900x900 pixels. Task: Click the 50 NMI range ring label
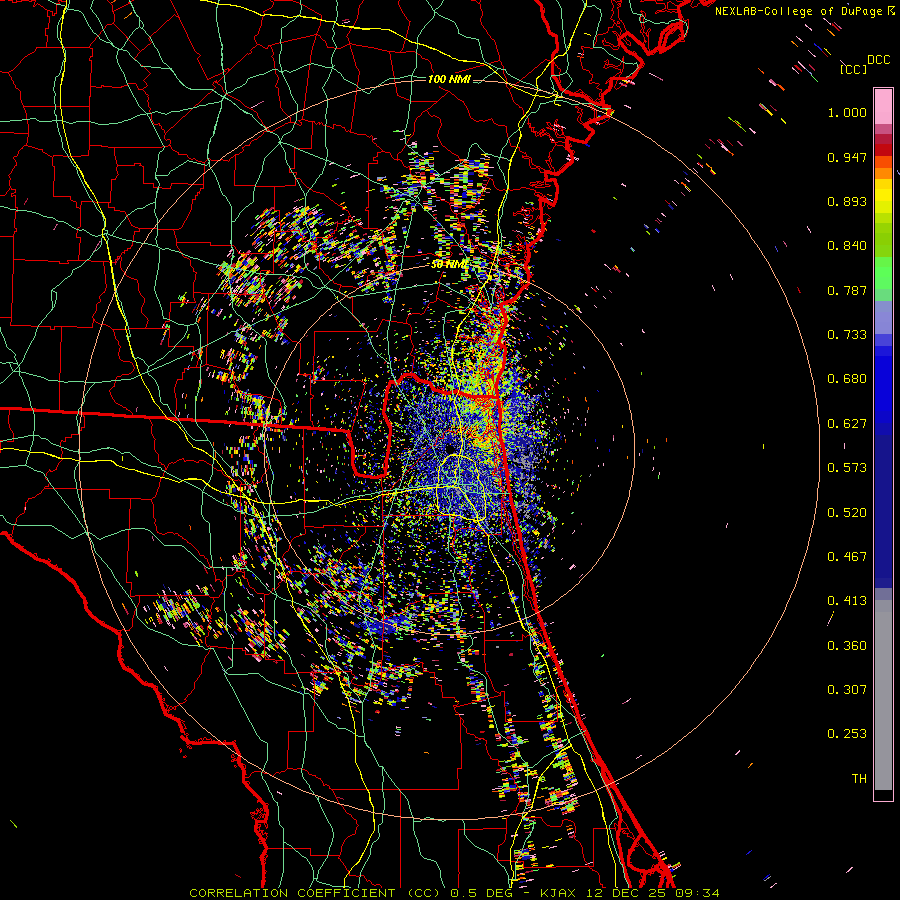point(449,265)
